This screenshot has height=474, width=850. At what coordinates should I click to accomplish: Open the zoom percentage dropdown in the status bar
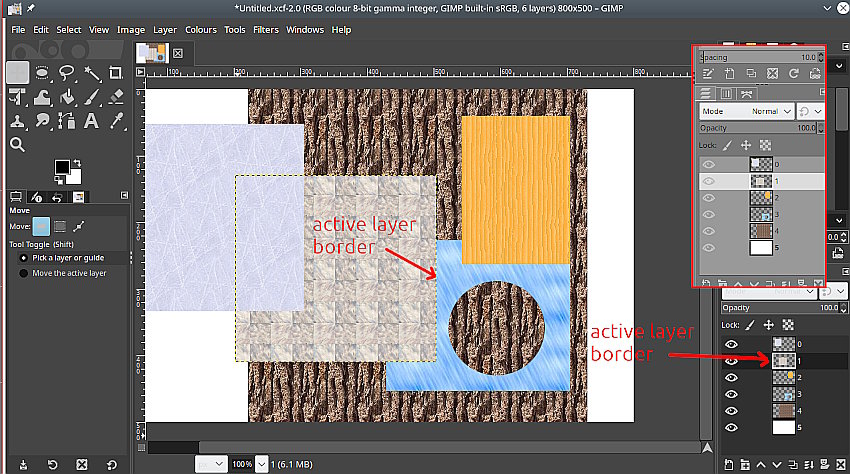260,465
